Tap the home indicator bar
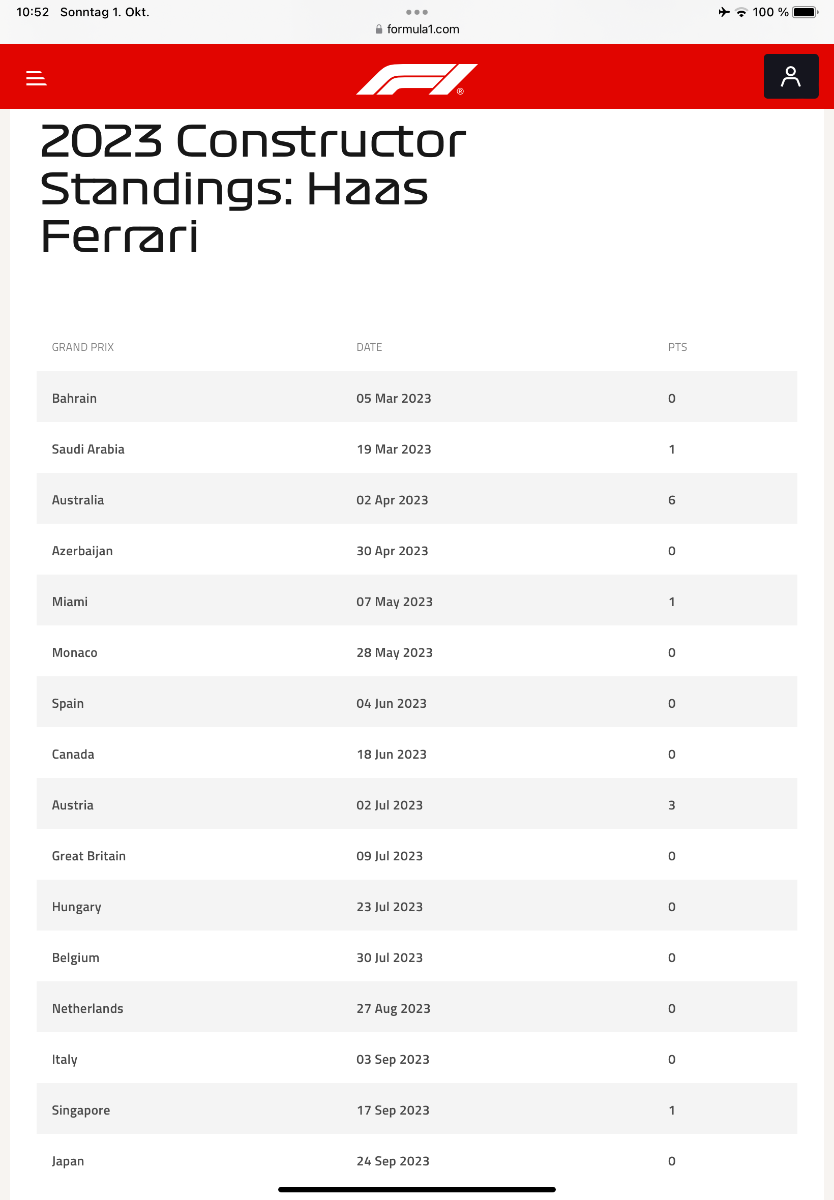834x1200 pixels. point(417,1189)
